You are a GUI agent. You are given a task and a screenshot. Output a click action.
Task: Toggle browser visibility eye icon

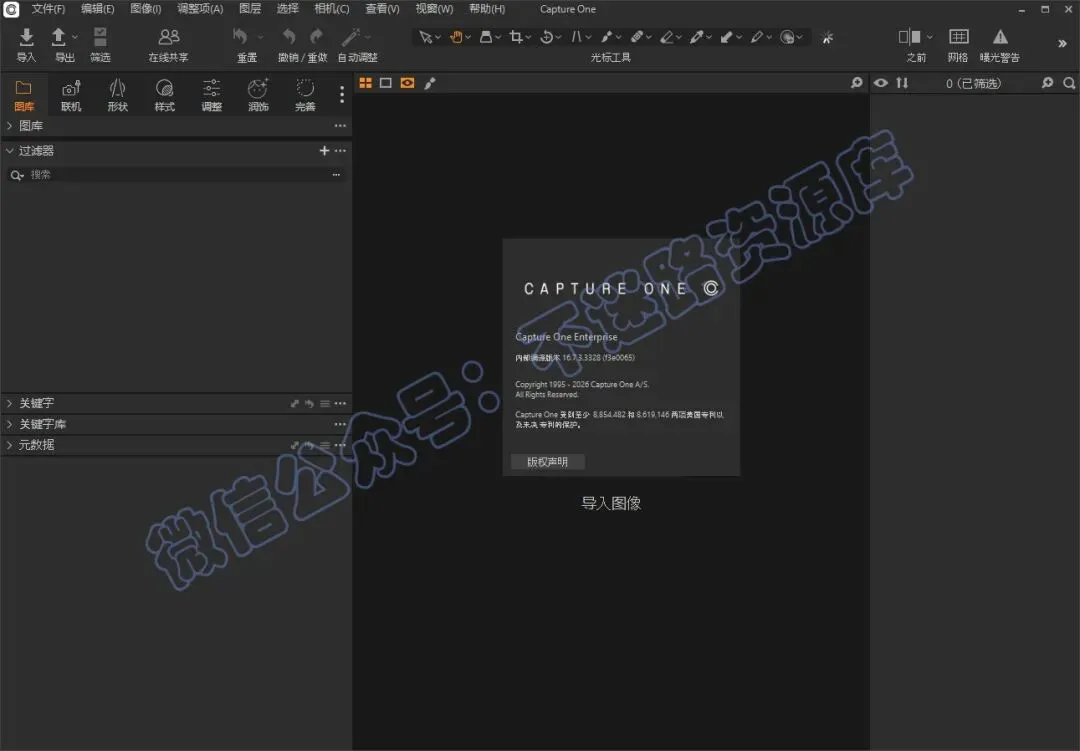pyautogui.click(x=881, y=83)
